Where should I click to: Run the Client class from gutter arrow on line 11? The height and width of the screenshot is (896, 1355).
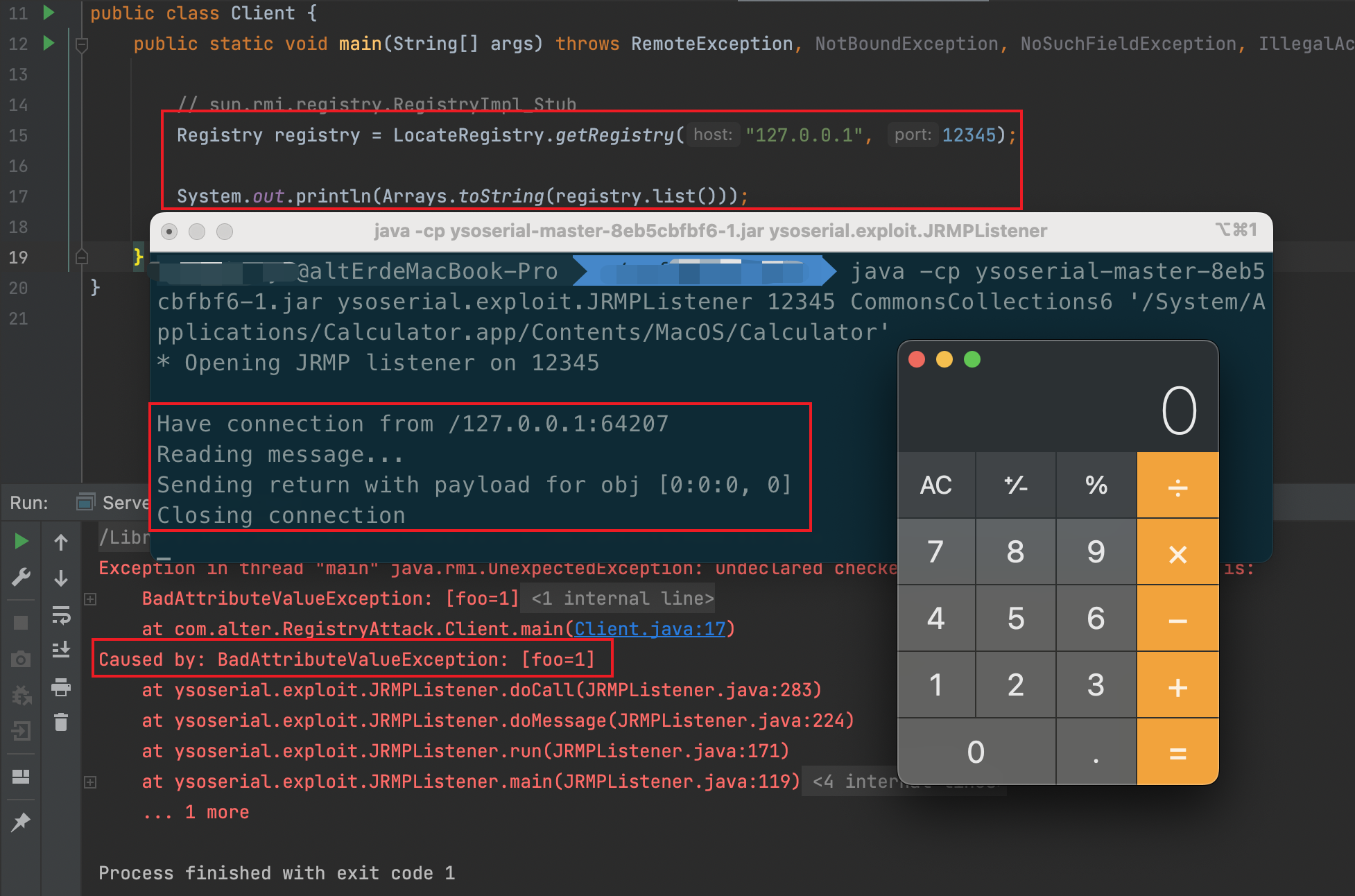pos(48,12)
